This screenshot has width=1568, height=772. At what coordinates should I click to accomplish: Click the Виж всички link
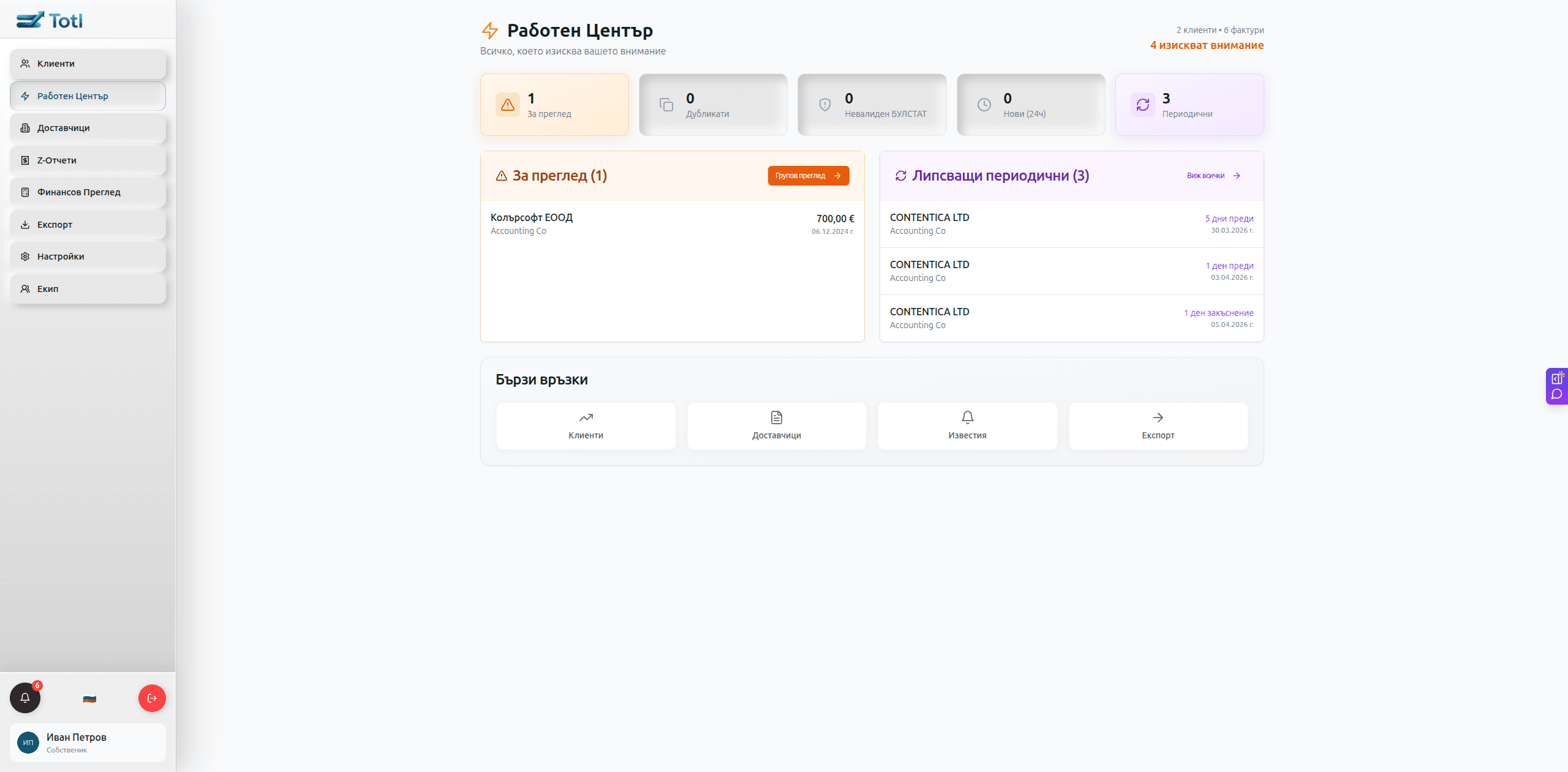pyautogui.click(x=1214, y=176)
